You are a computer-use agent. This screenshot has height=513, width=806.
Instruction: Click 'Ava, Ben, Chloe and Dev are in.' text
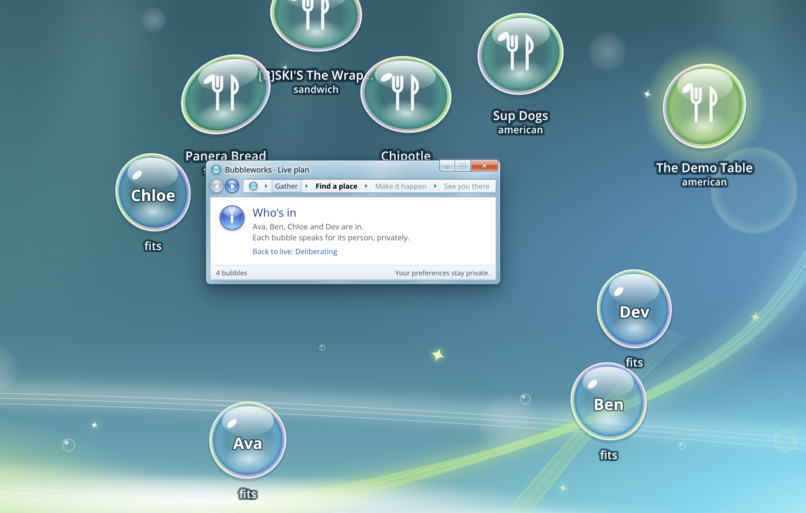point(307,227)
